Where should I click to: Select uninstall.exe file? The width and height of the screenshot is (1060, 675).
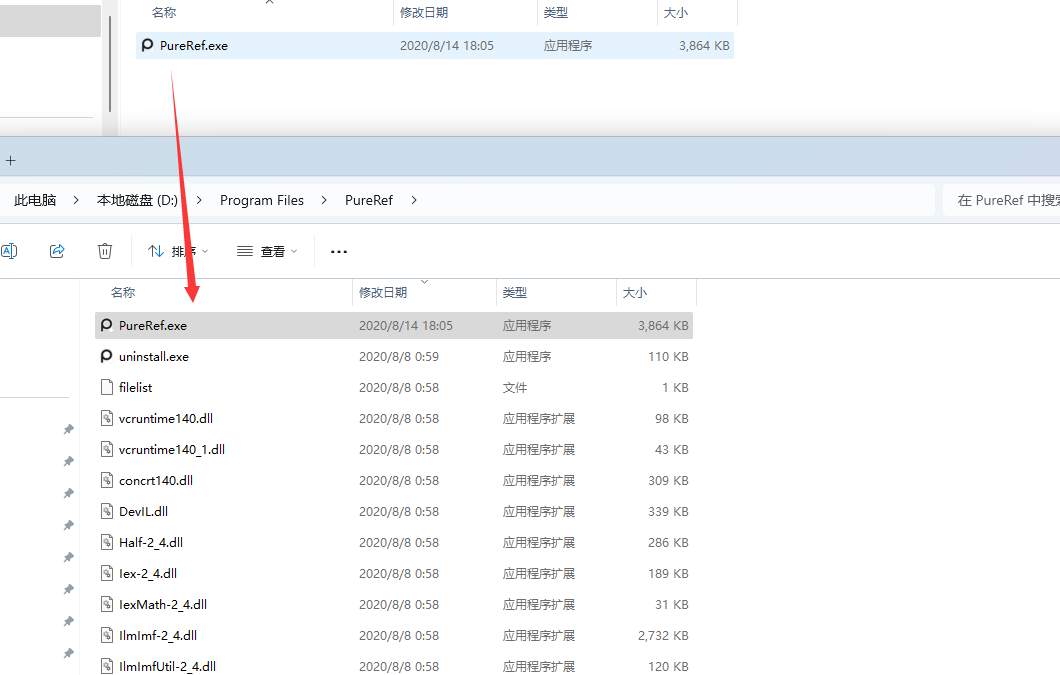point(394,356)
